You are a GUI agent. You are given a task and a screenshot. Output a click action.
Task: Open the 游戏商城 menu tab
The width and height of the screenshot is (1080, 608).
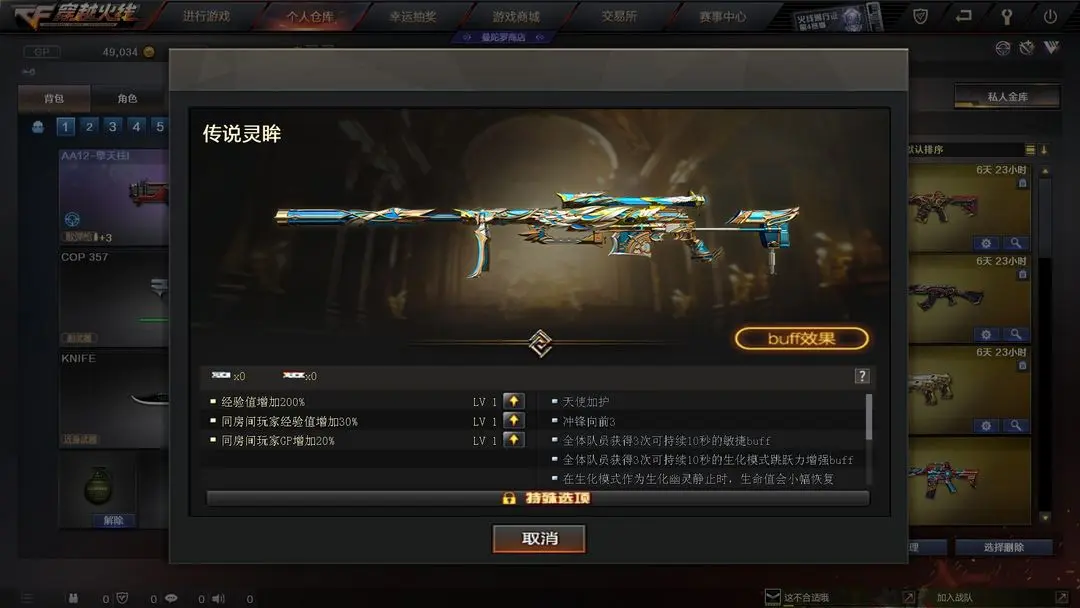[x=516, y=17]
